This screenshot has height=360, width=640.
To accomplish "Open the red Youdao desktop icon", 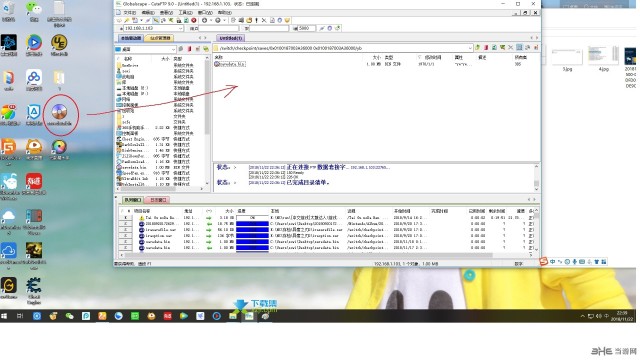I will (34, 184).
